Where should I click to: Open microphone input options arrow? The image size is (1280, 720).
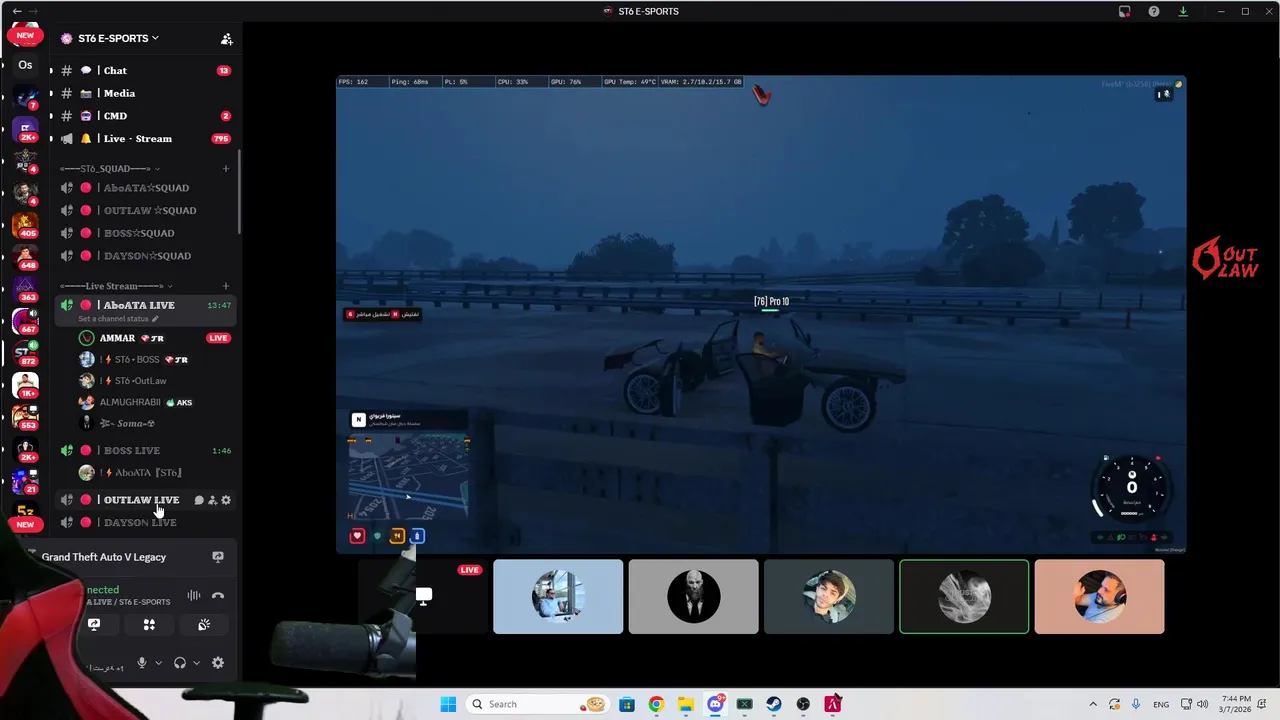click(x=158, y=663)
